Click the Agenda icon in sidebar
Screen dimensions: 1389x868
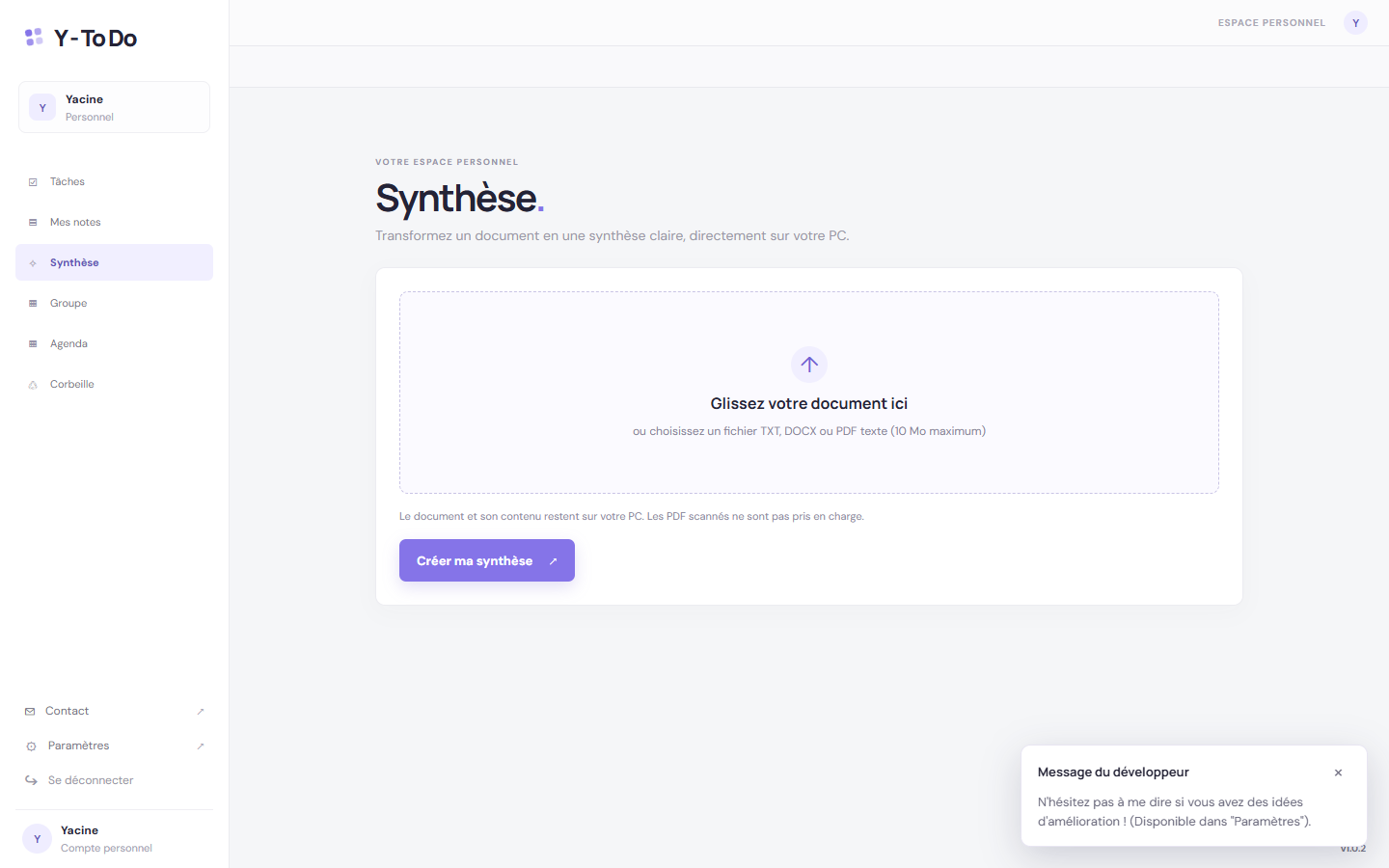pos(33,344)
